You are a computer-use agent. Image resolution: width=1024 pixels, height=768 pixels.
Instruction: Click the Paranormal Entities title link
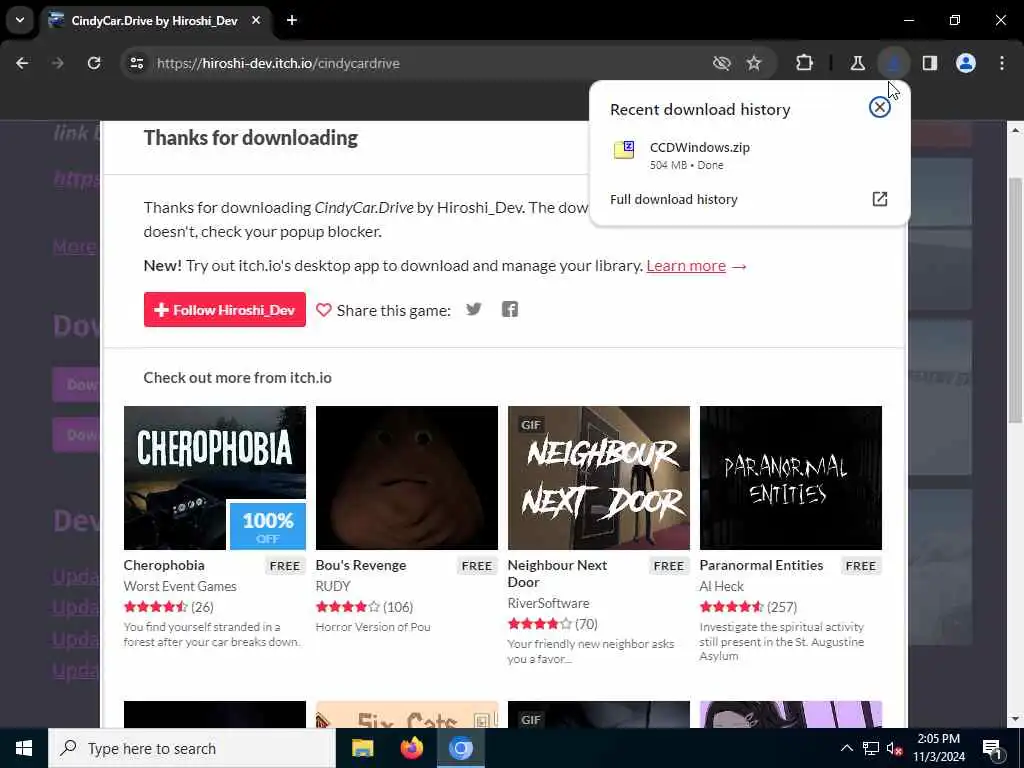pyautogui.click(x=761, y=565)
